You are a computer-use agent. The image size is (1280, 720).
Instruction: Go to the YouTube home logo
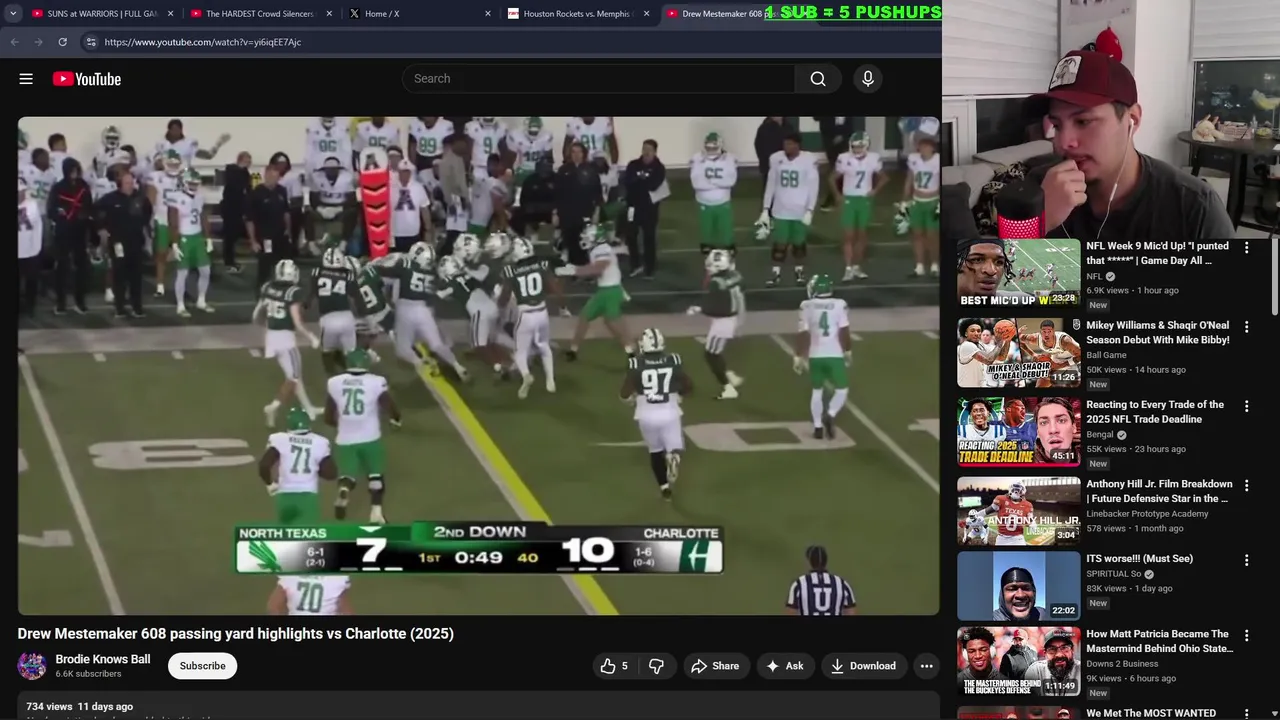[87, 79]
